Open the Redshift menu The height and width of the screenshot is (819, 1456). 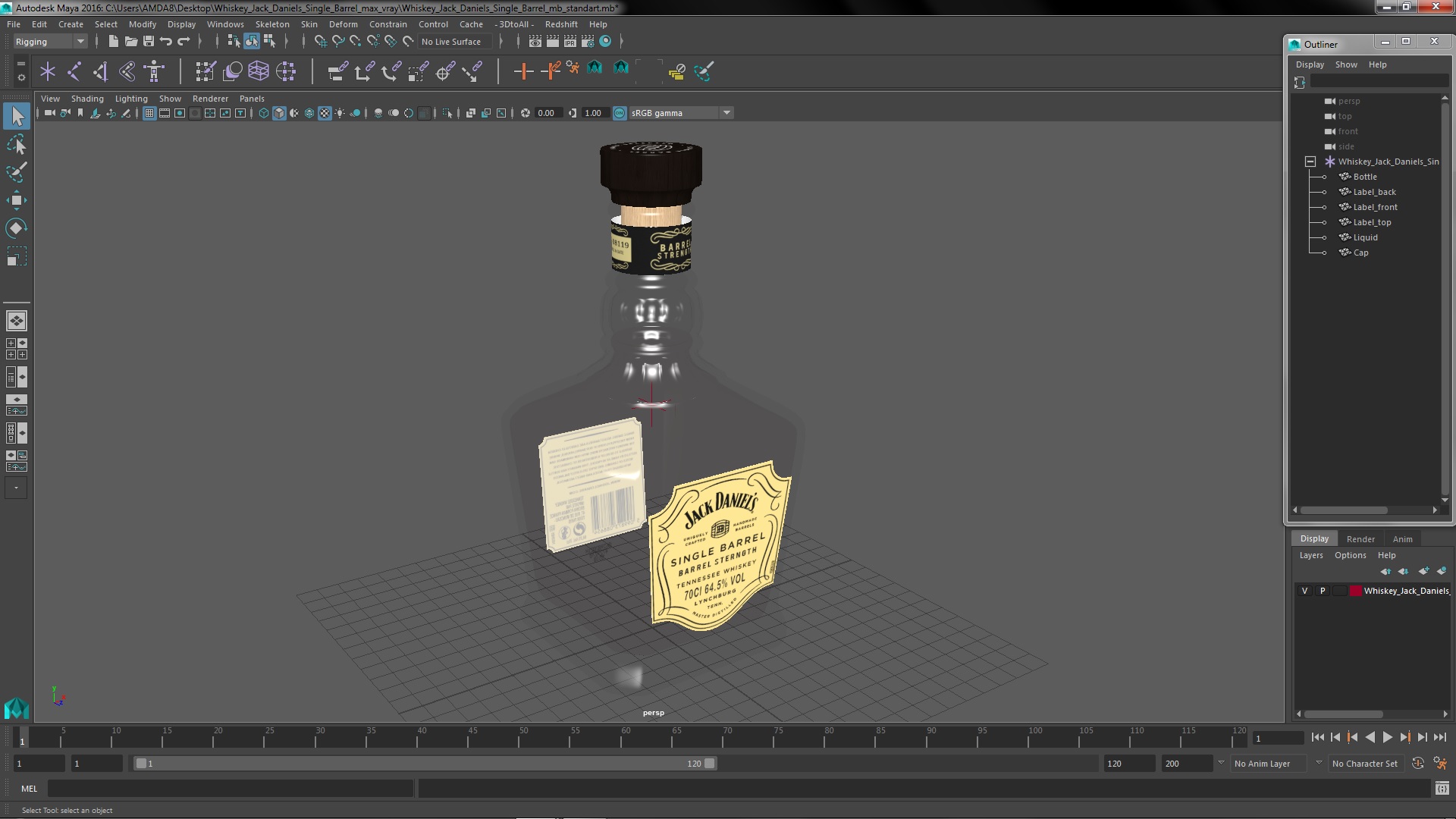pos(561,24)
